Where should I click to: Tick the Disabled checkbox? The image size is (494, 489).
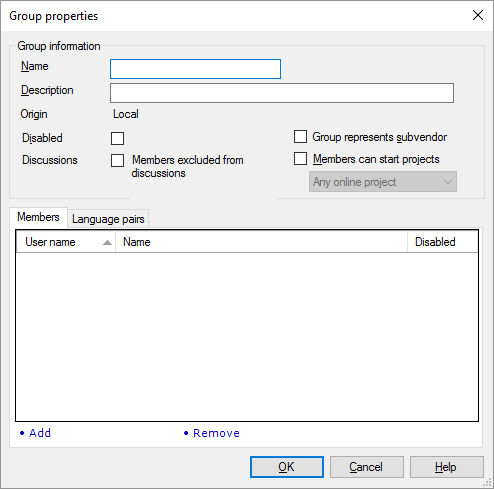pos(117,138)
